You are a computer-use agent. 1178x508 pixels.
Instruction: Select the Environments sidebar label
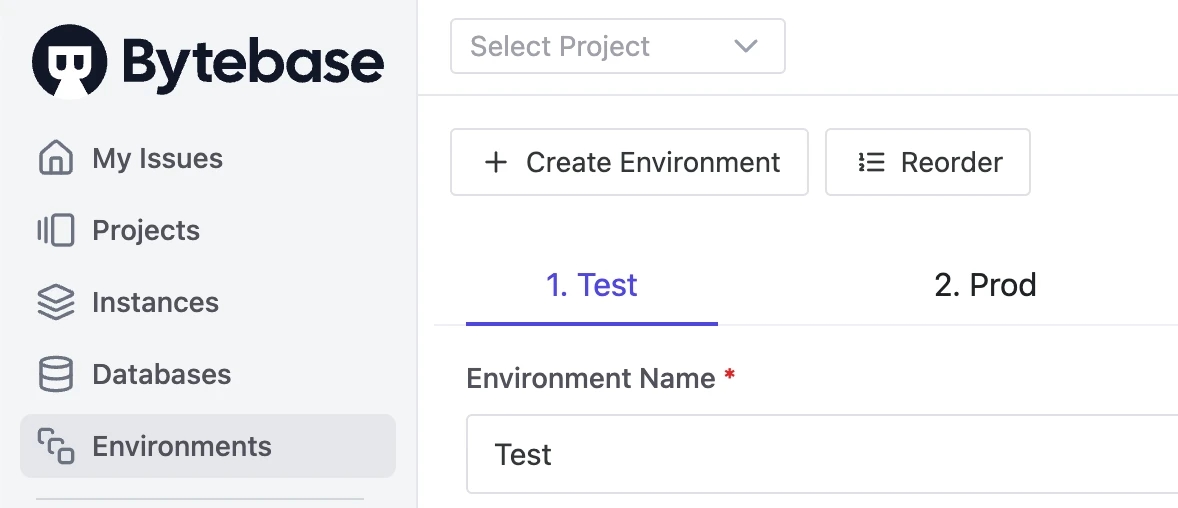(182, 446)
